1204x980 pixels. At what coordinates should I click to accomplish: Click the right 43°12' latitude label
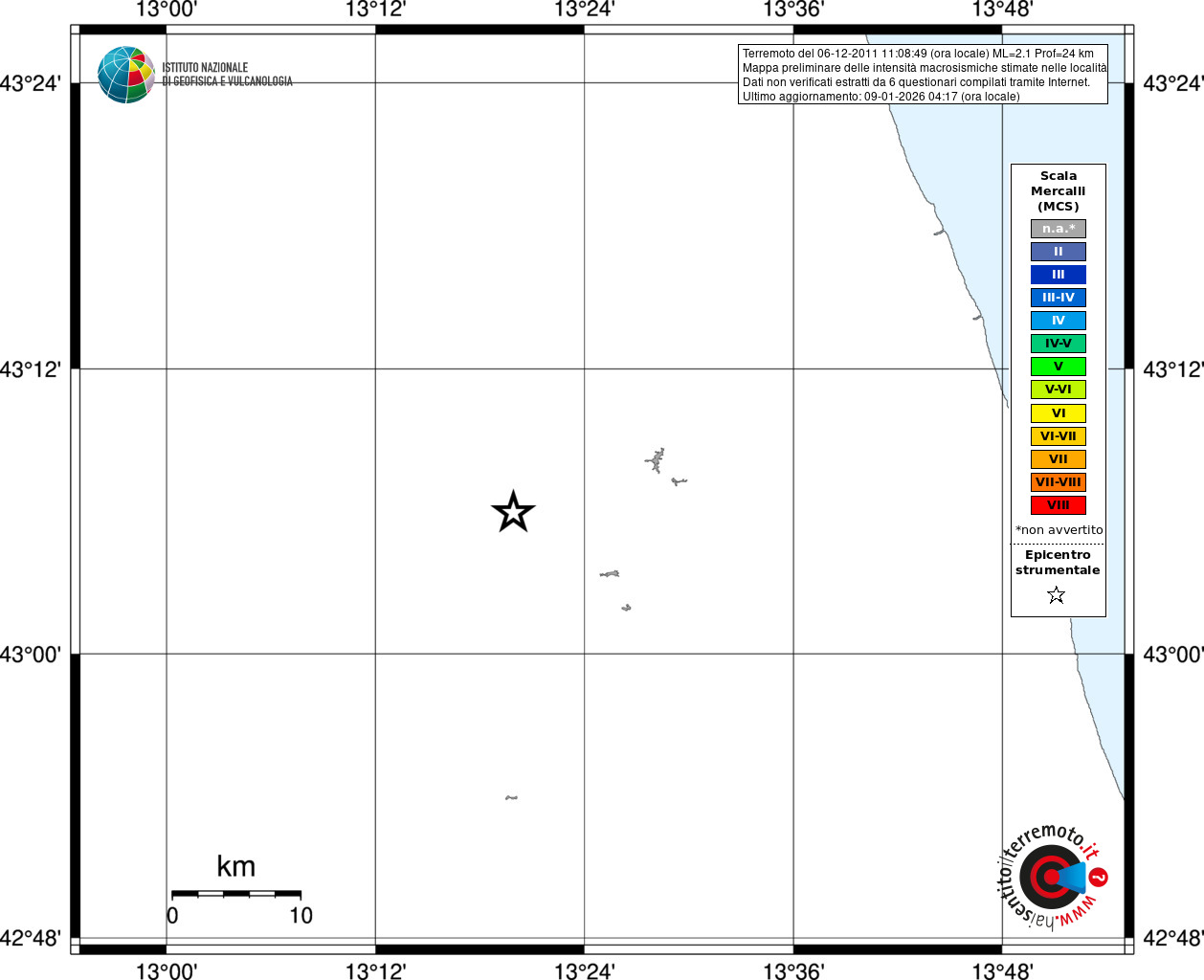1173,368
